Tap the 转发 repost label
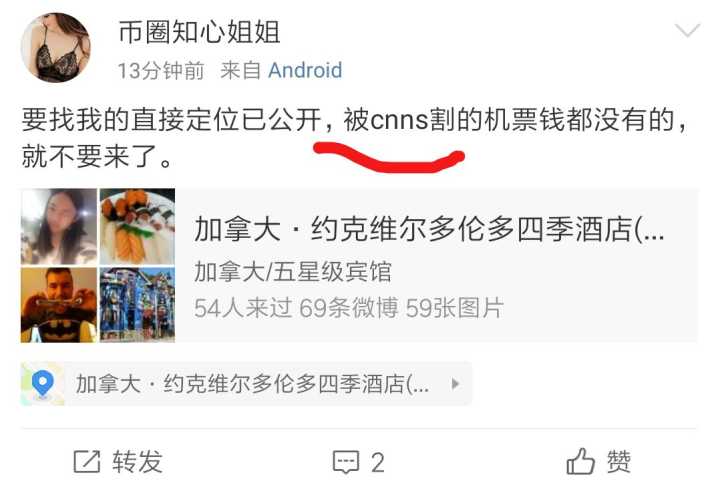Viewport: 720px width, 487px height. pos(138,461)
